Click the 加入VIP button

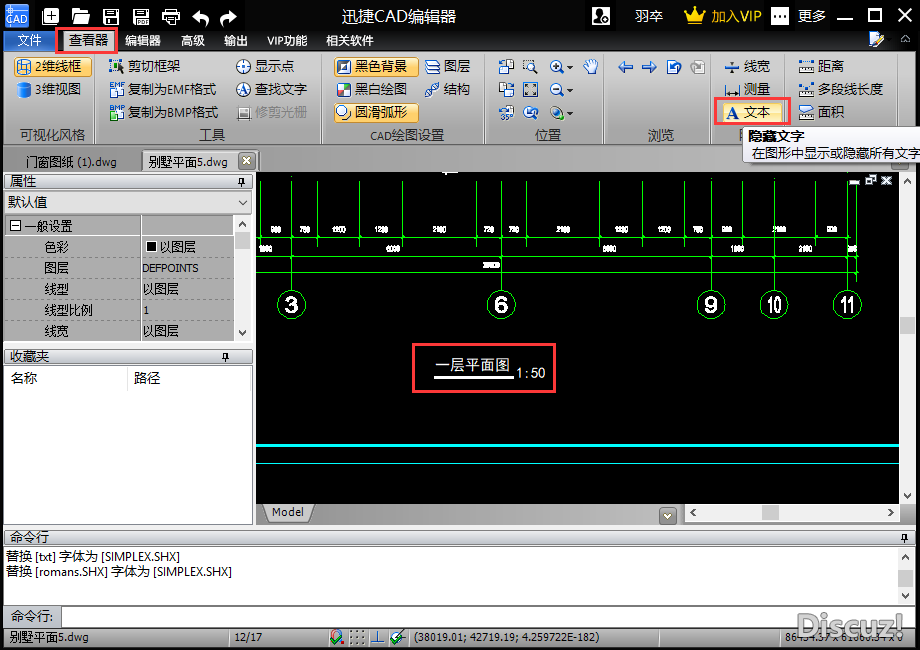723,16
